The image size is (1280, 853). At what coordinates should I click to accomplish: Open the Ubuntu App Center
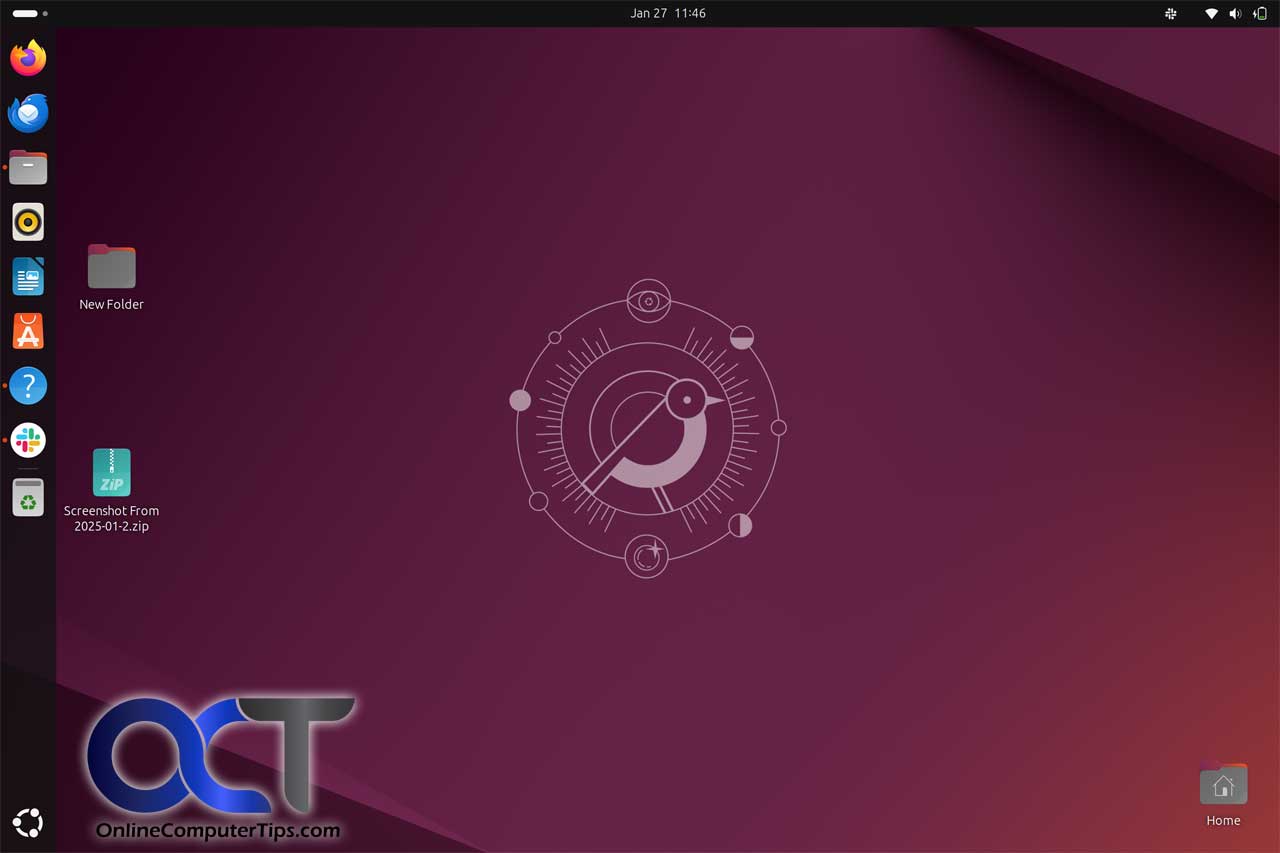tap(27, 331)
